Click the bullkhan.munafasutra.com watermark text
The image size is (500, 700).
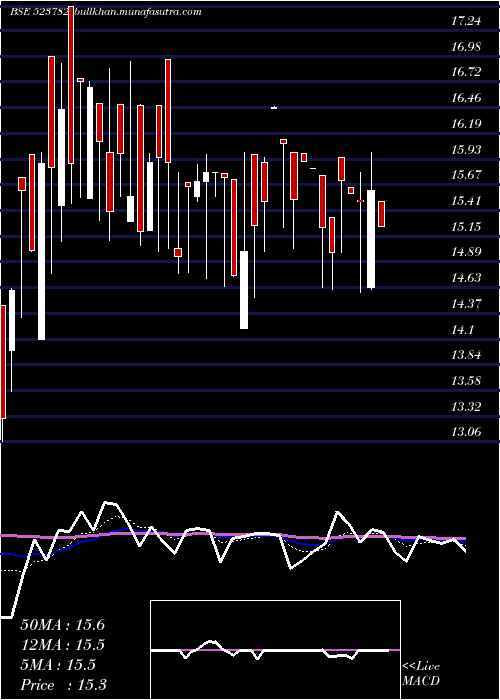click(x=136, y=12)
